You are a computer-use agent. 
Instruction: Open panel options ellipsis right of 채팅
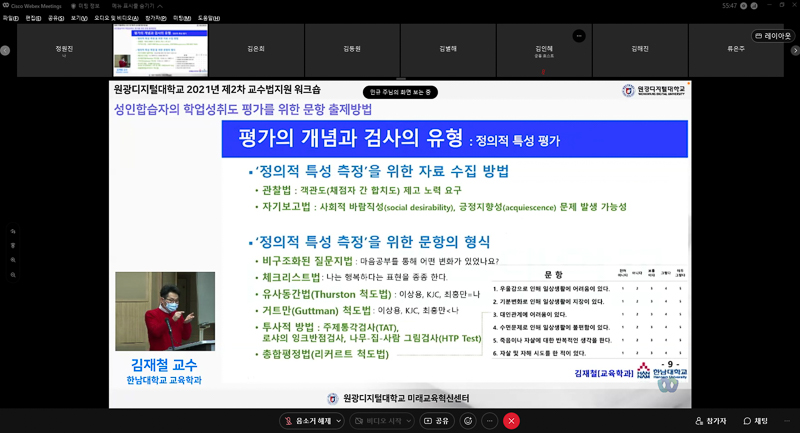point(787,421)
